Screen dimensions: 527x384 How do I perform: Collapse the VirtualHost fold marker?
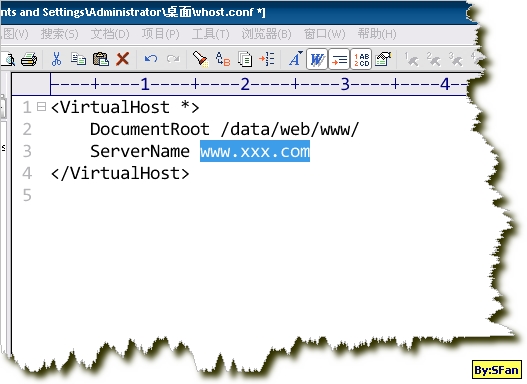click(x=41, y=107)
